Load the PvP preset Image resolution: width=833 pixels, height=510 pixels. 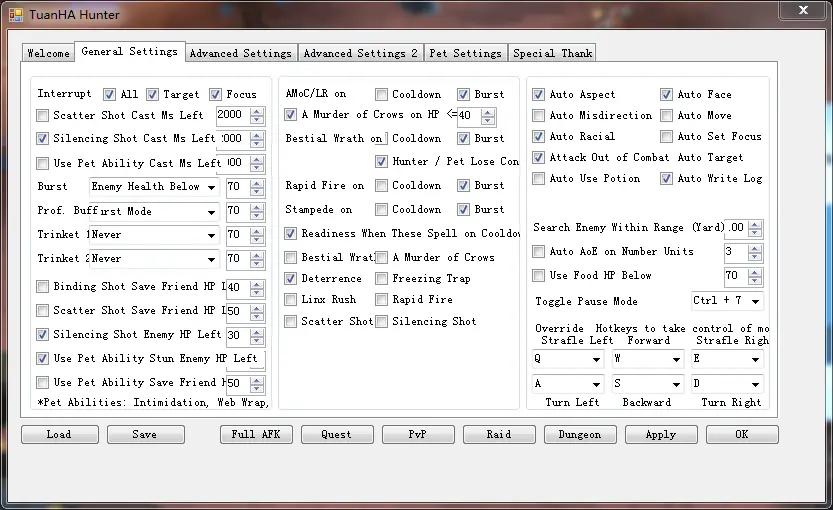point(418,434)
